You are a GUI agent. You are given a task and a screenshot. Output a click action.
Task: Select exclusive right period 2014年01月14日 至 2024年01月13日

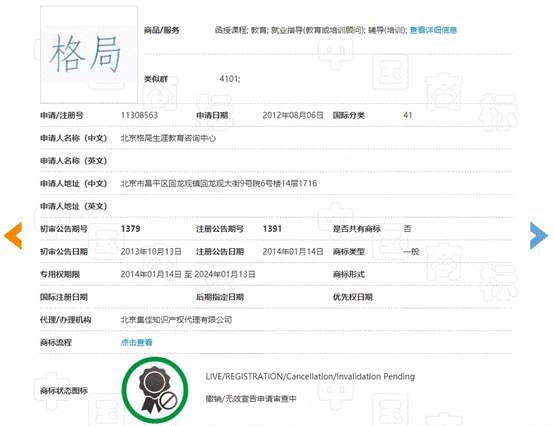click(x=188, y=274)
